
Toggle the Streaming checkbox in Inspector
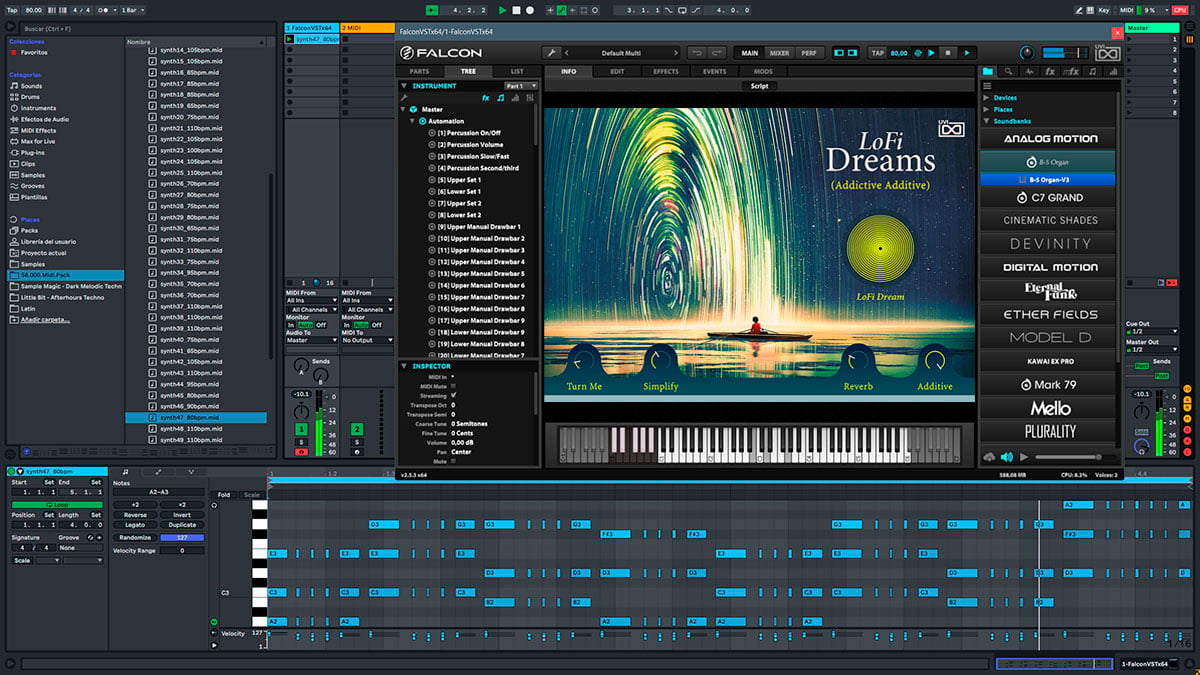point(453,396)
